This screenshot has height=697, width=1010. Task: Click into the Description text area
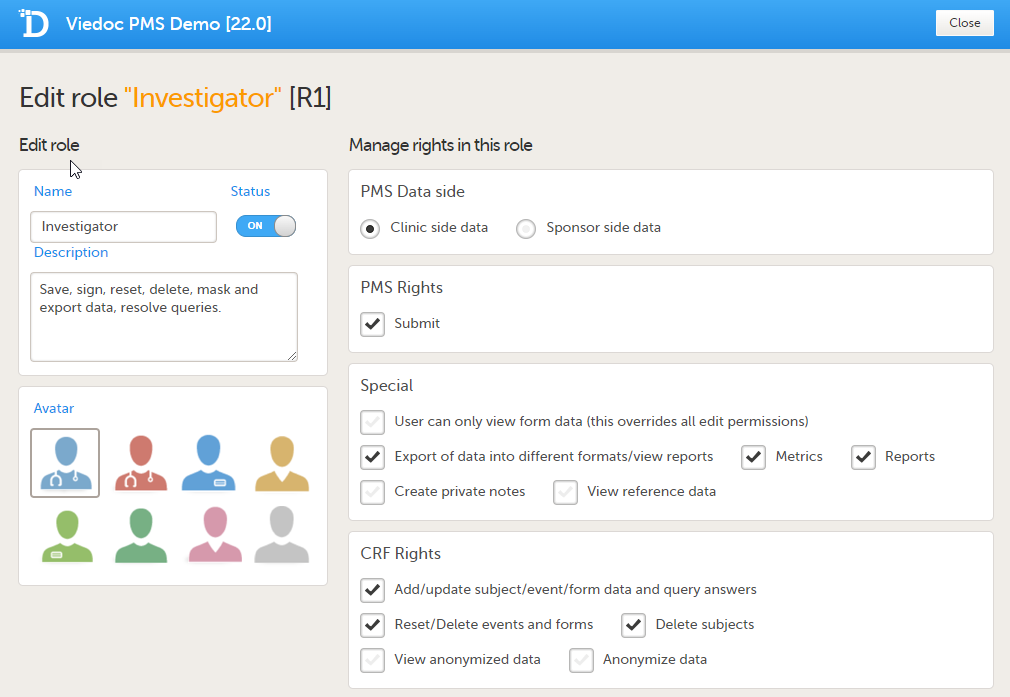[164, 316]
